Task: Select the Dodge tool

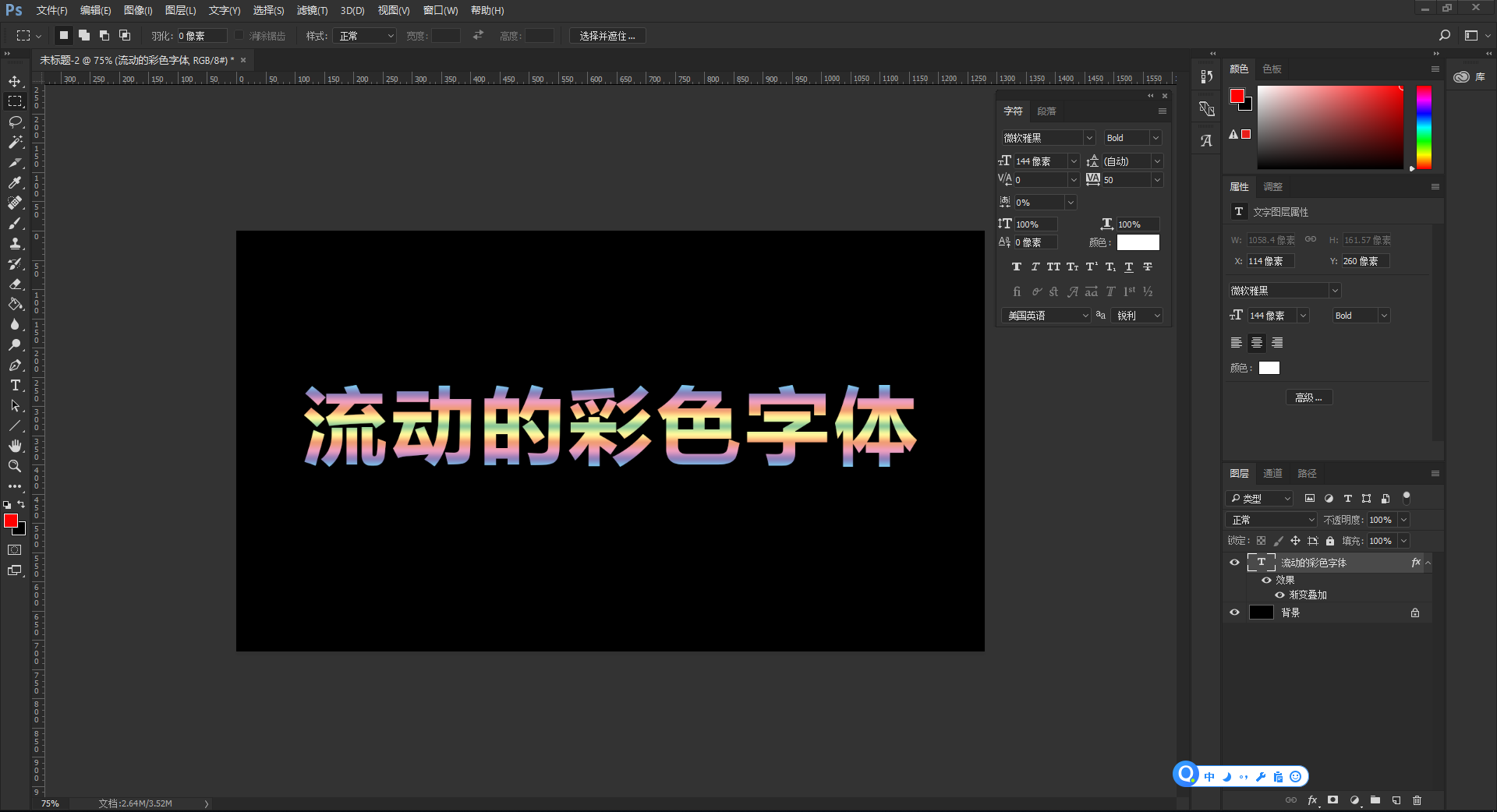Action: (15, 344)
